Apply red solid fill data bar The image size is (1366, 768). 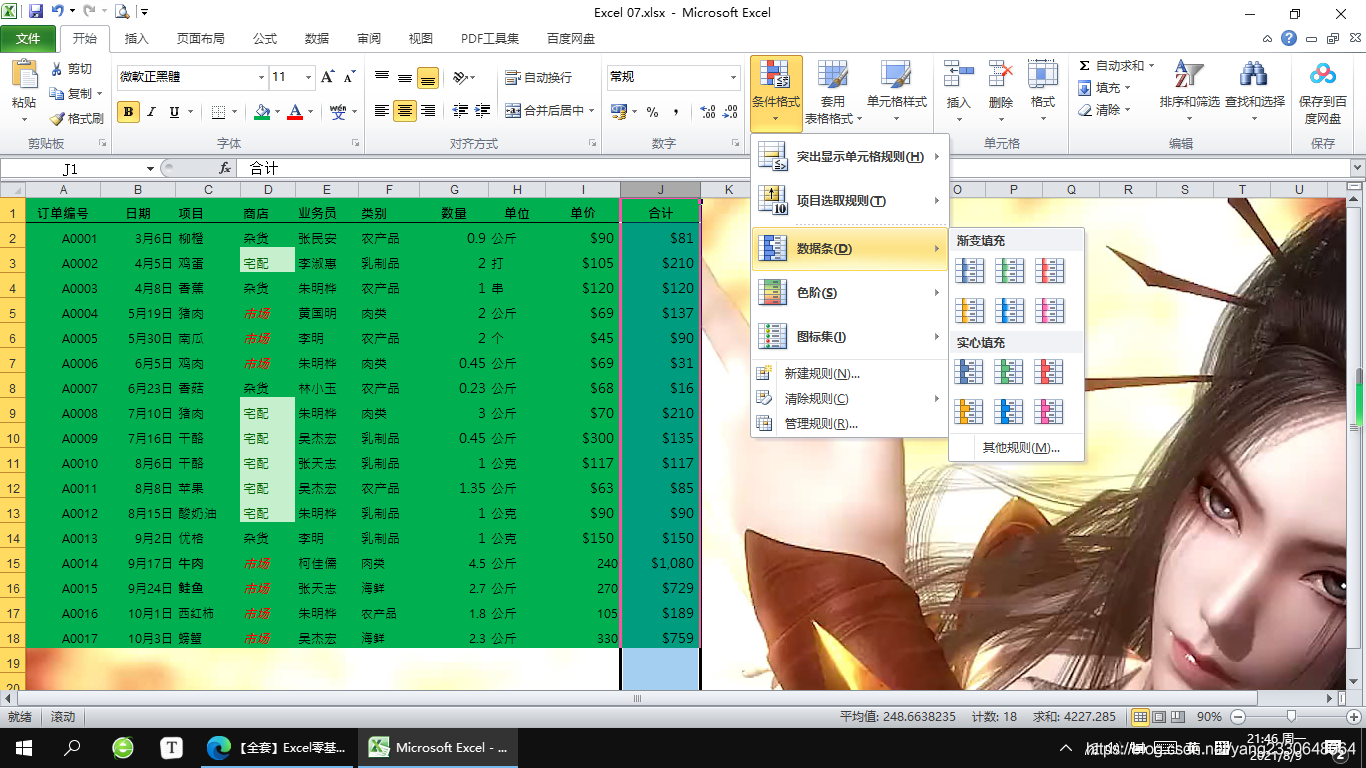1050,372
